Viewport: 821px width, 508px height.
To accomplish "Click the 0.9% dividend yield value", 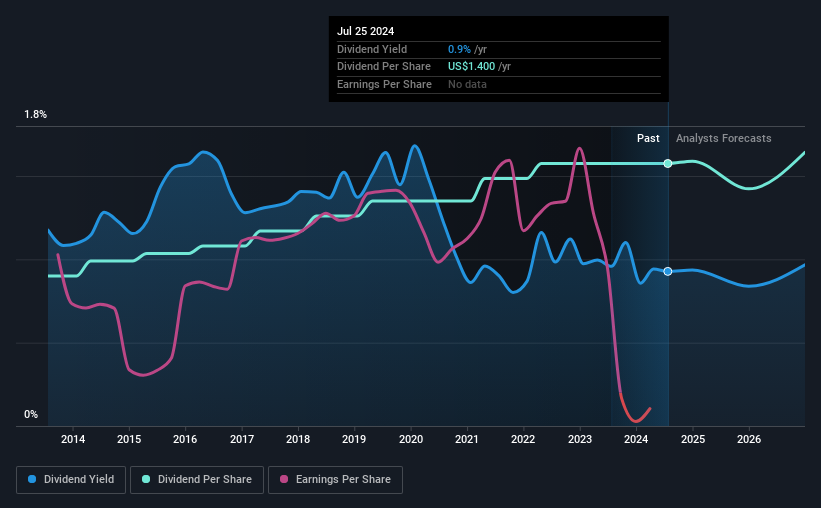I will point(459,49).
